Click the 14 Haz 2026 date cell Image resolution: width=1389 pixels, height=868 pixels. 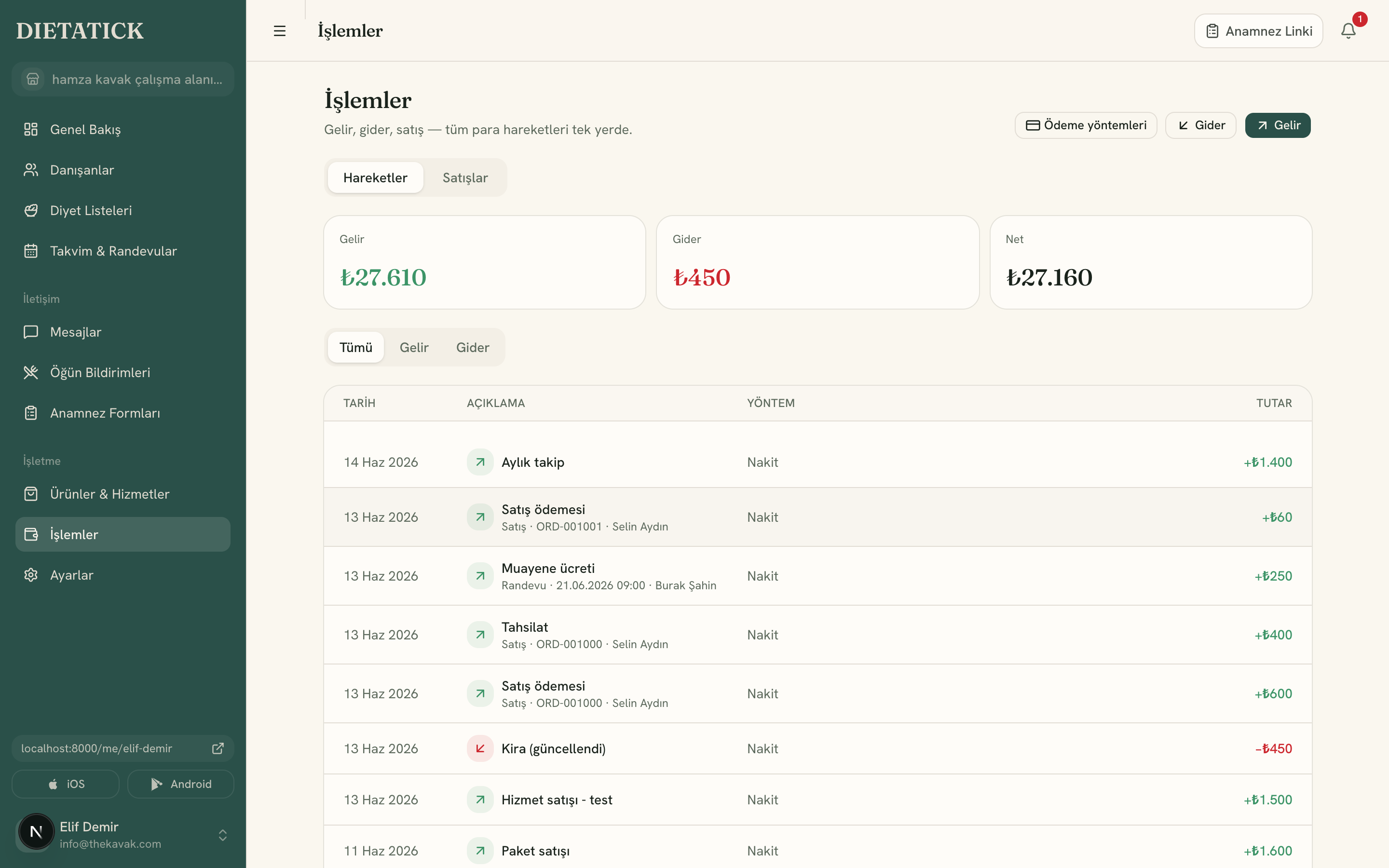pos(381,462)
